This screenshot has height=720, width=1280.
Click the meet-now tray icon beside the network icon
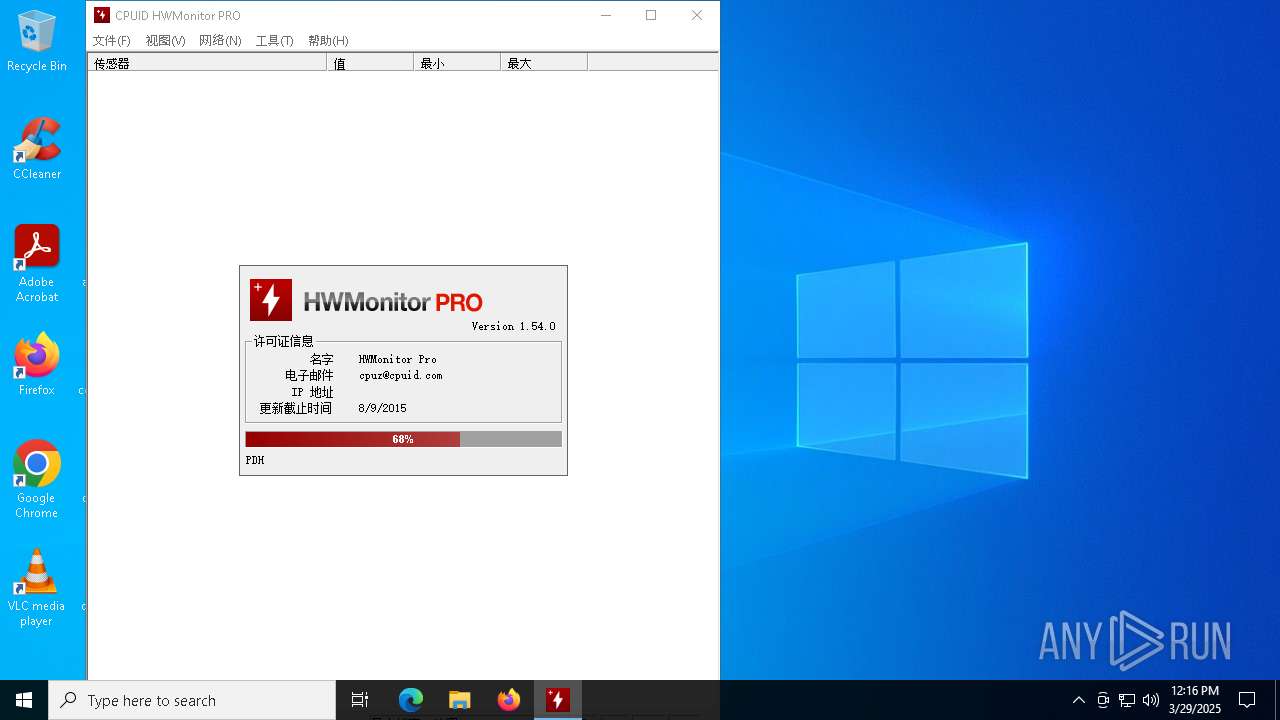click(x=1103, y=700)
